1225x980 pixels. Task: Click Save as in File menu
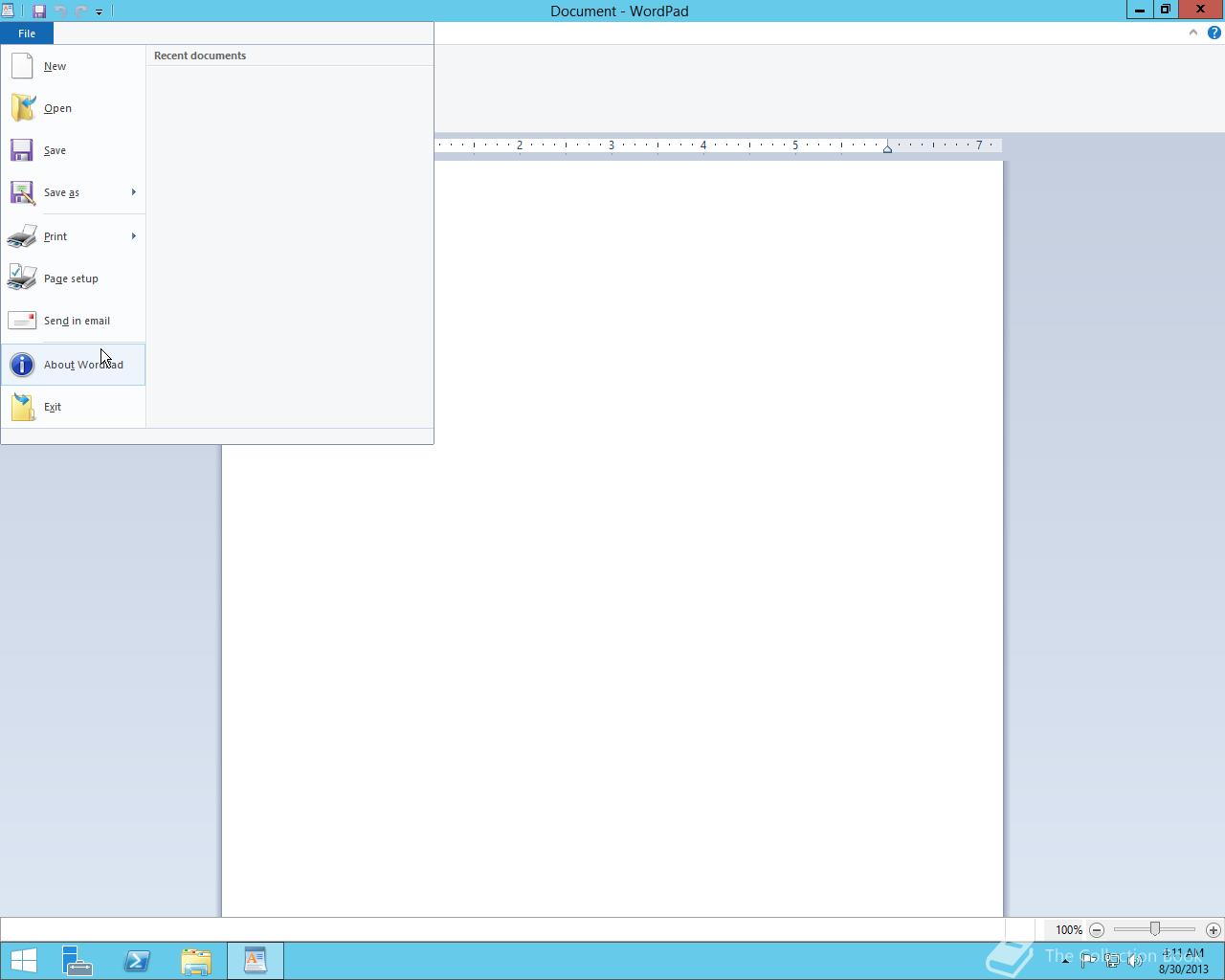tap(61, 192)
